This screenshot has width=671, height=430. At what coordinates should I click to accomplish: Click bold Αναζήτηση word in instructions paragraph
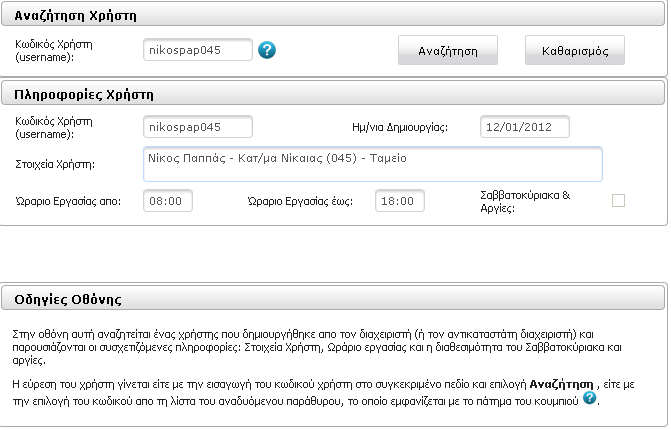pyautogui.click(x=561, y=384)
